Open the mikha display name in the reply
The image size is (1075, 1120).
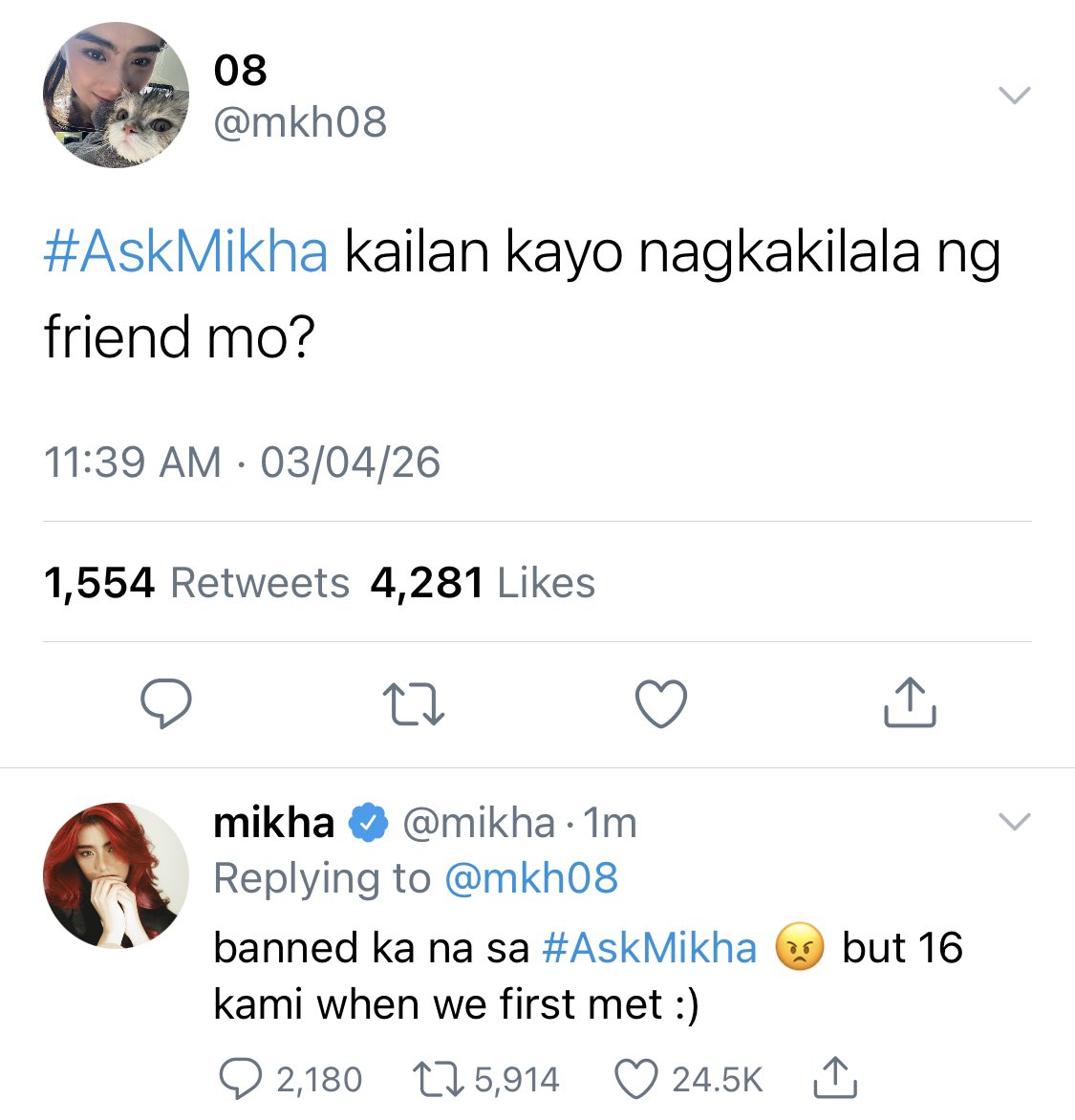coord(273,822)
